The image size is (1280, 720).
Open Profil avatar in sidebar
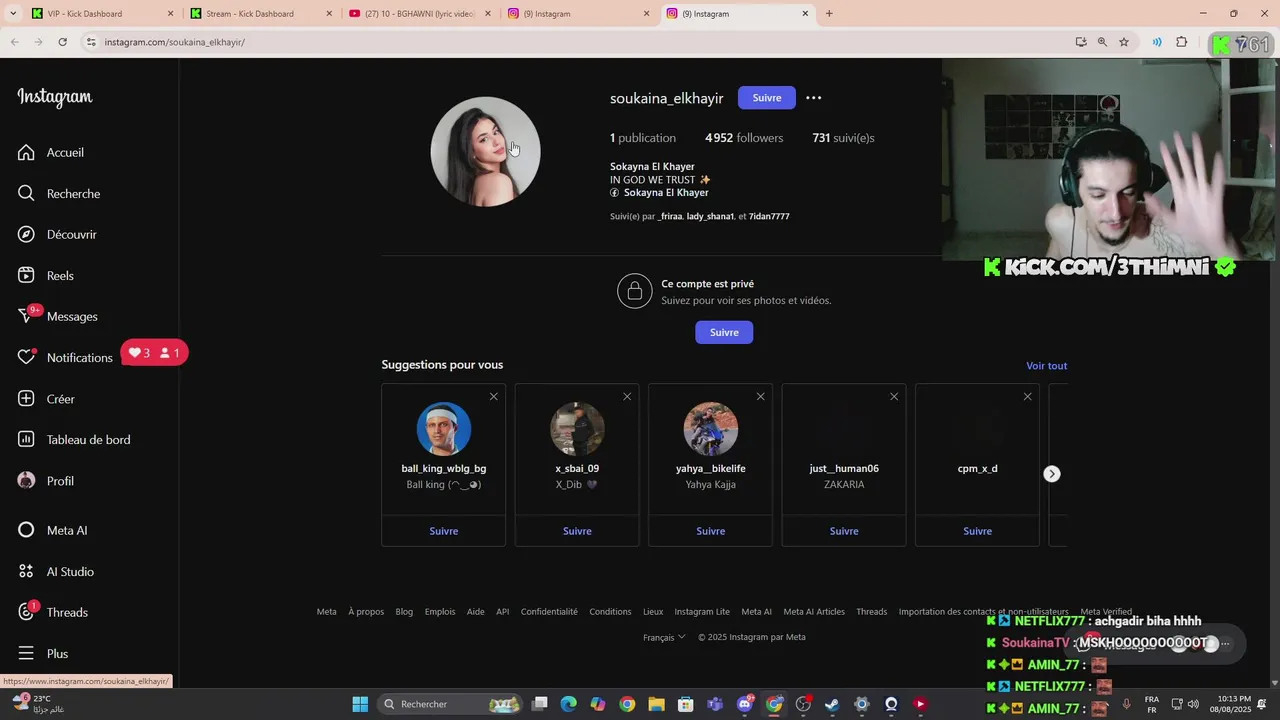(x=27, y=480)
